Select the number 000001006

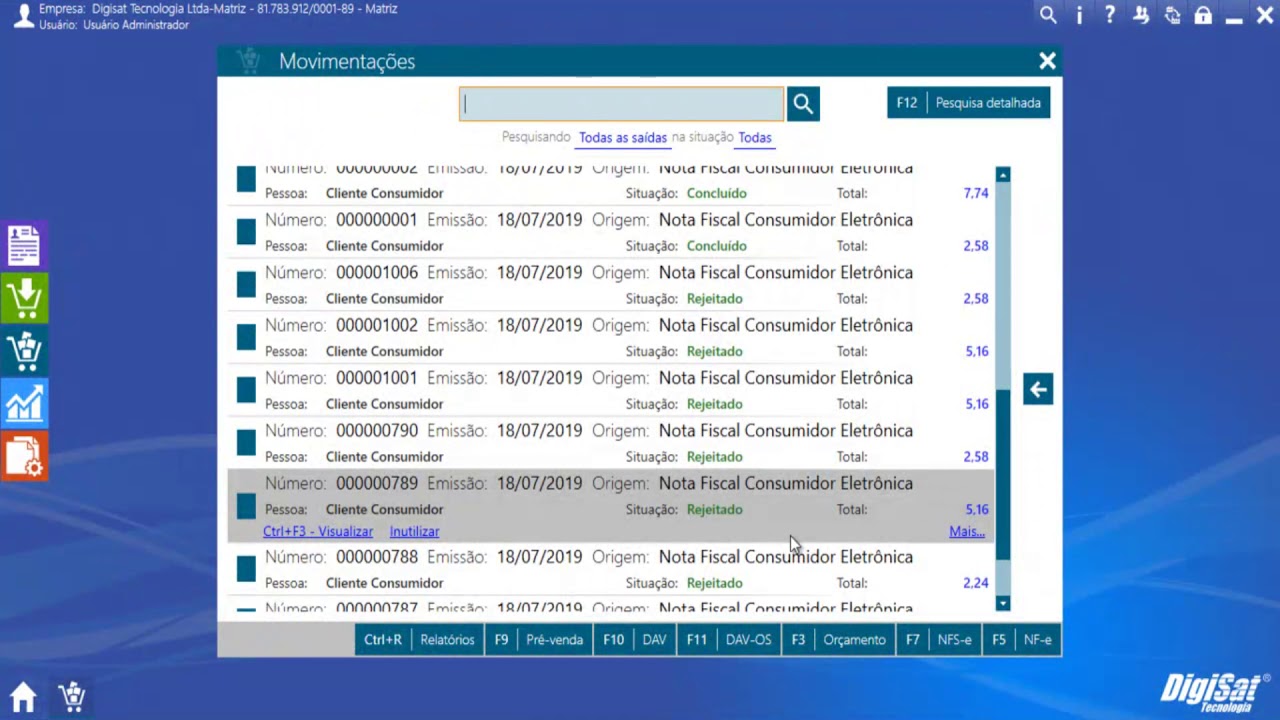click(x=377, y=273)
